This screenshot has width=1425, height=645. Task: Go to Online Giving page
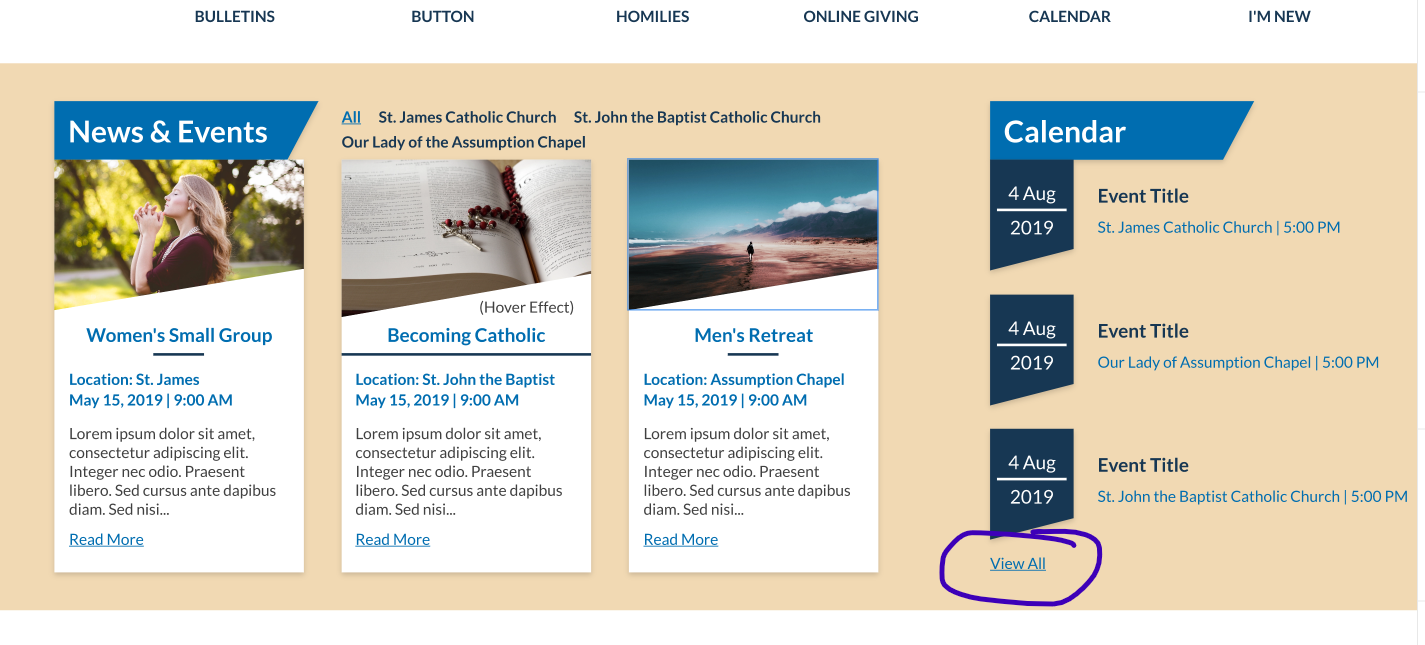[x=860, y=16]
